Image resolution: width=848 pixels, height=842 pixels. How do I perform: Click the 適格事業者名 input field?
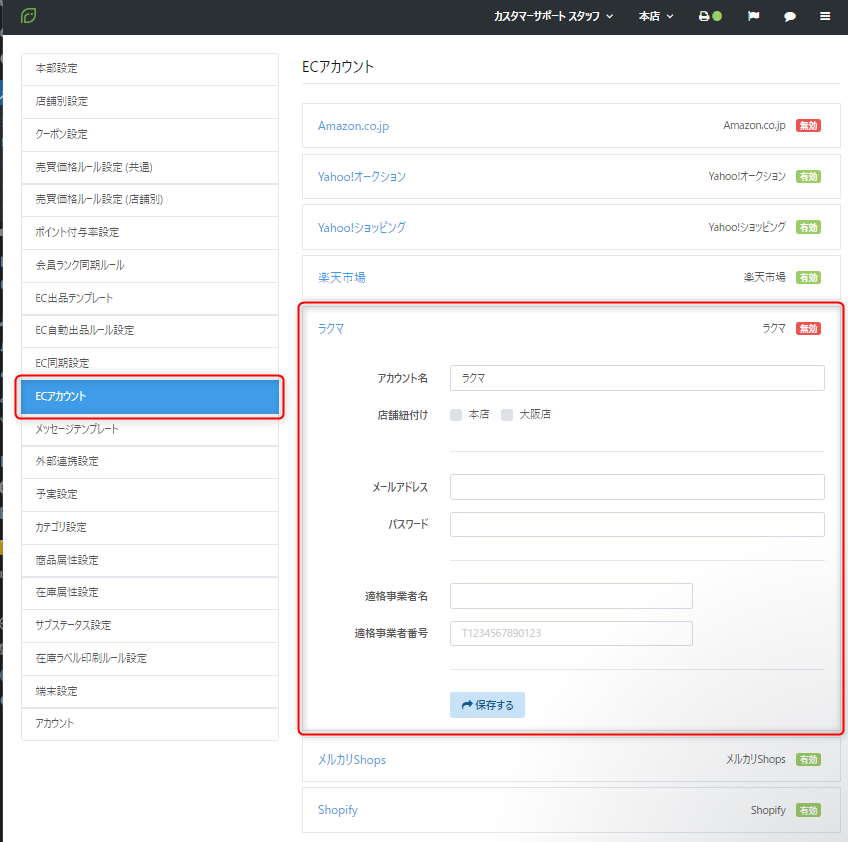(571, 596)
